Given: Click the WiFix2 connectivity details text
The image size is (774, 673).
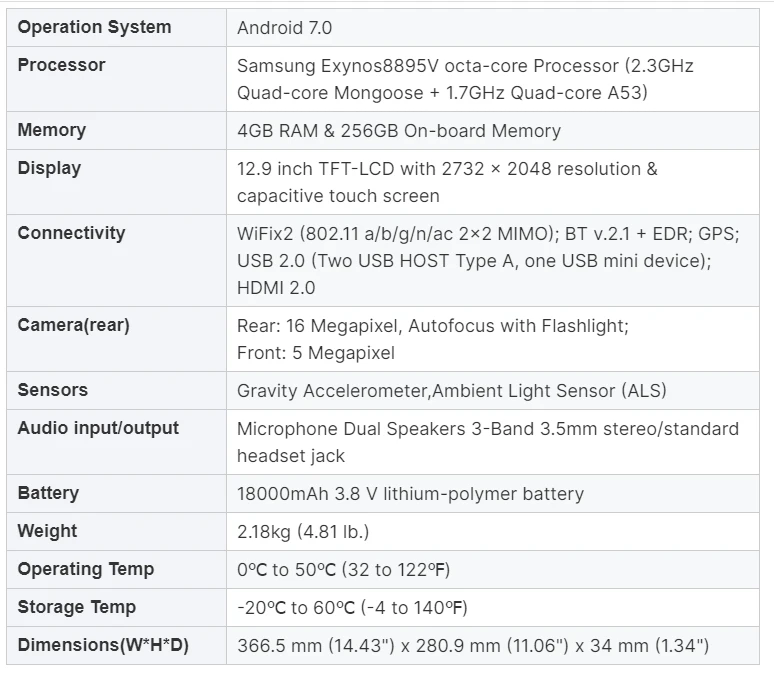Looking at the screenshot, I should 487,260.
